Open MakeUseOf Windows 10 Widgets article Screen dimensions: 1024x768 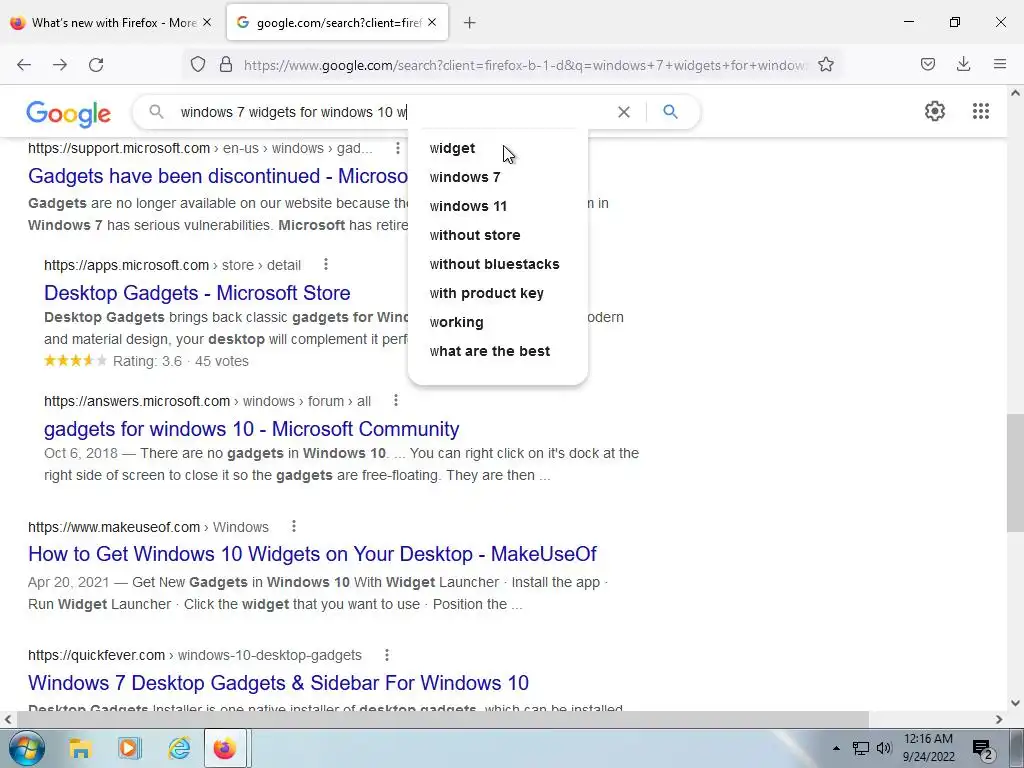click(x=312, y=554)
